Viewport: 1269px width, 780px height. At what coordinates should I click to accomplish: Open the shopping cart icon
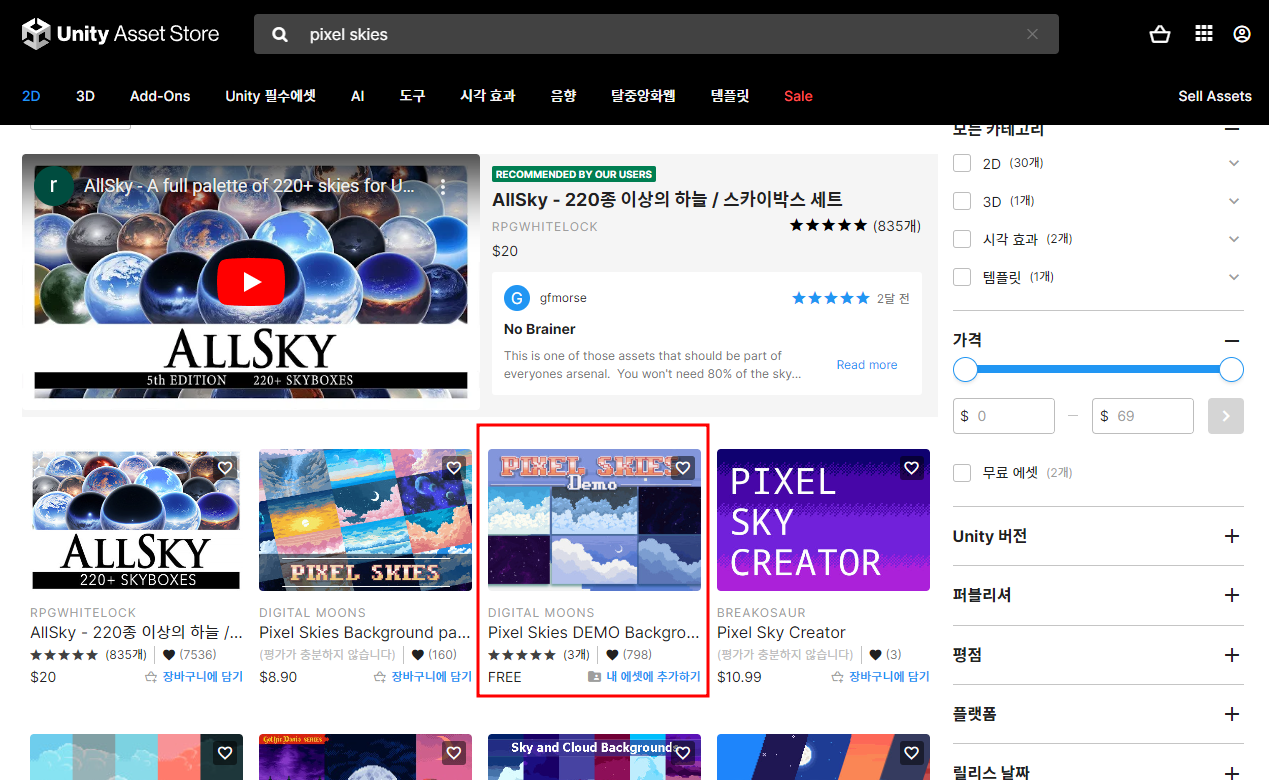click(1160, 34)
